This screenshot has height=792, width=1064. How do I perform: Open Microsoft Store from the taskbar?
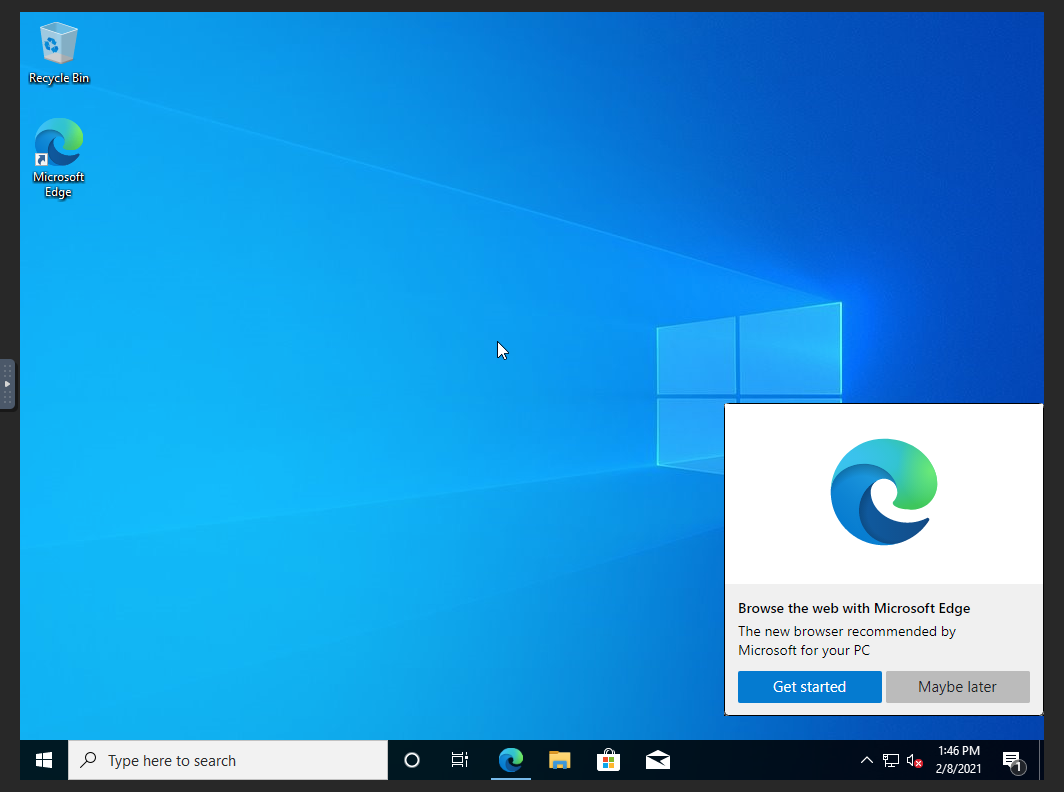[x=608, y=760]
